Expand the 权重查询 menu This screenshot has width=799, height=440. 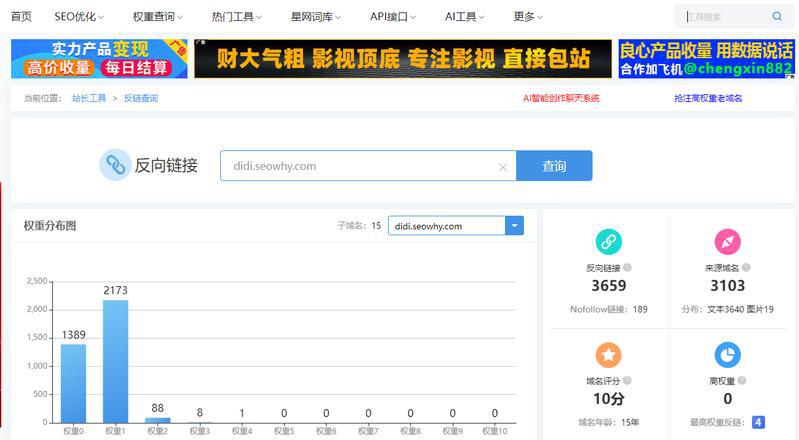point(157,17)
